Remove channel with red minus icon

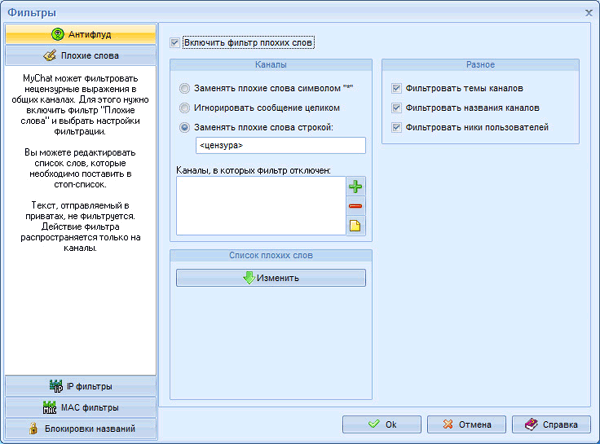tap(355, 206)
